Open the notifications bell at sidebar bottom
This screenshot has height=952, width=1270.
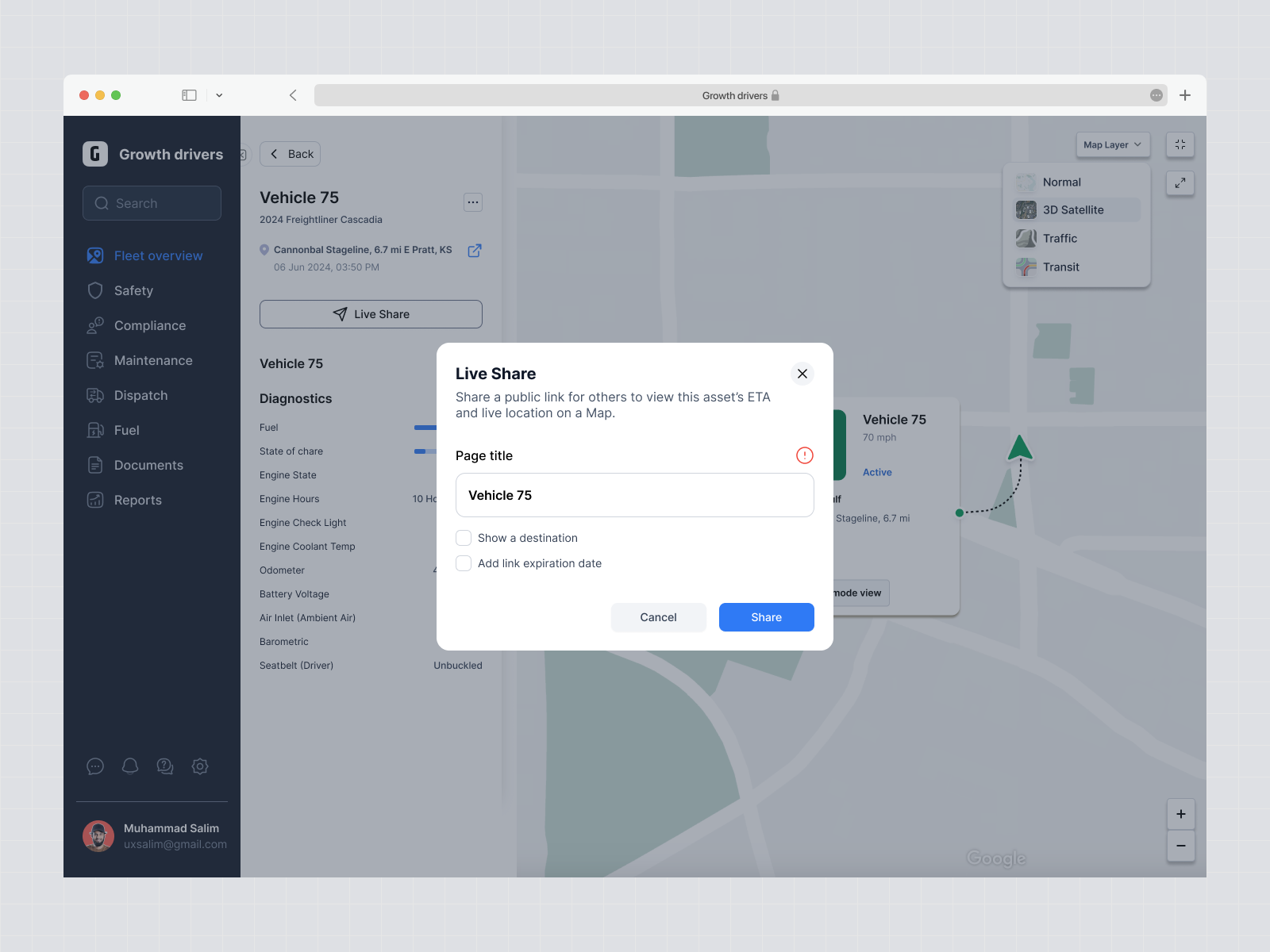point(130,766)
